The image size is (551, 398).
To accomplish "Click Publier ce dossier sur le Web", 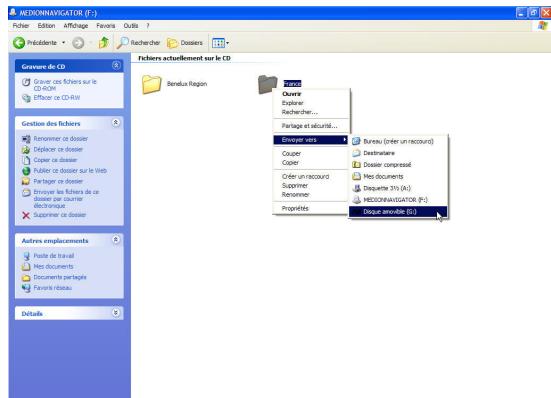I will (x=70, y=170).
